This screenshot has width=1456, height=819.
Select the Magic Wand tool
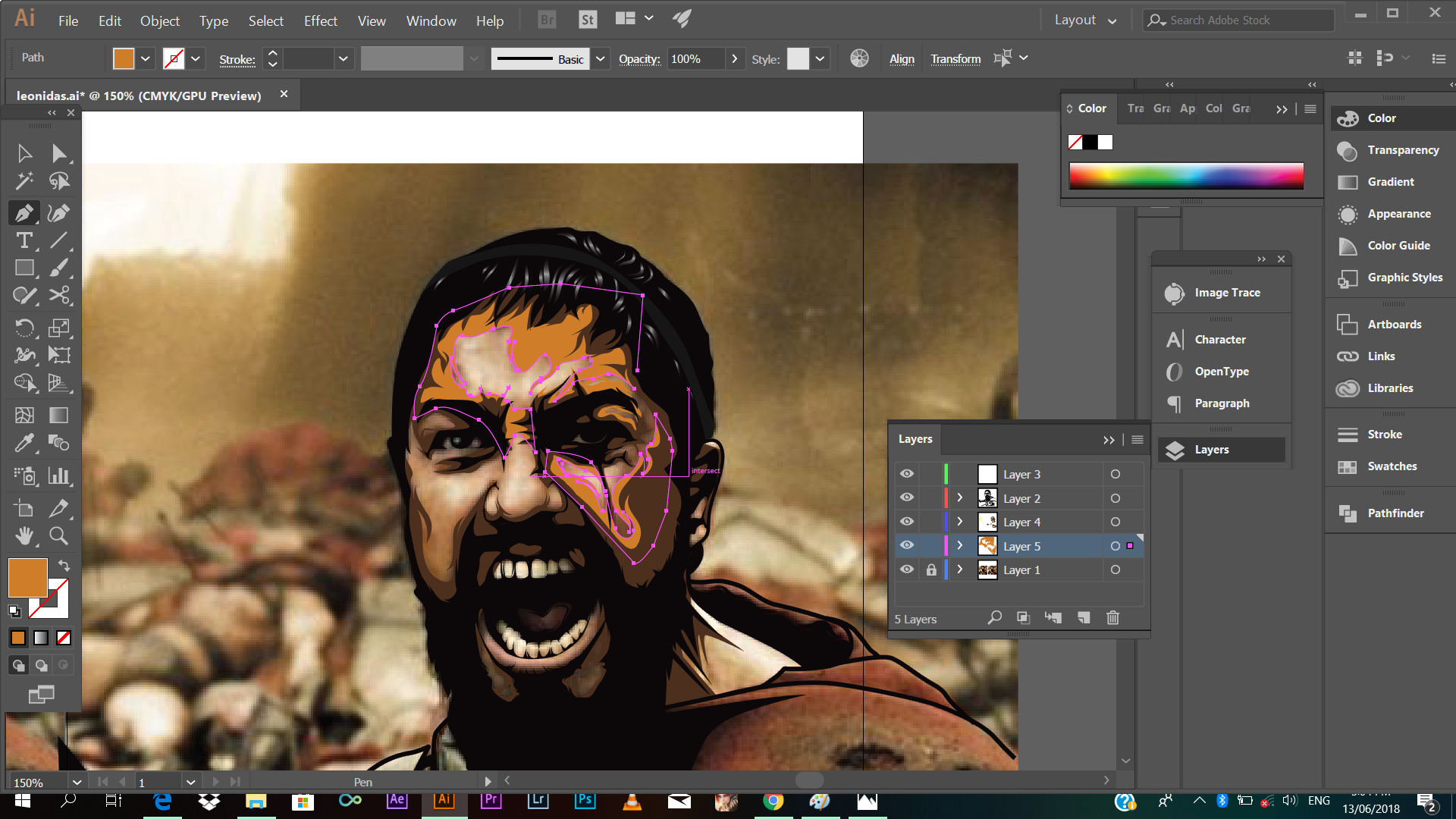tap(24, 181)
